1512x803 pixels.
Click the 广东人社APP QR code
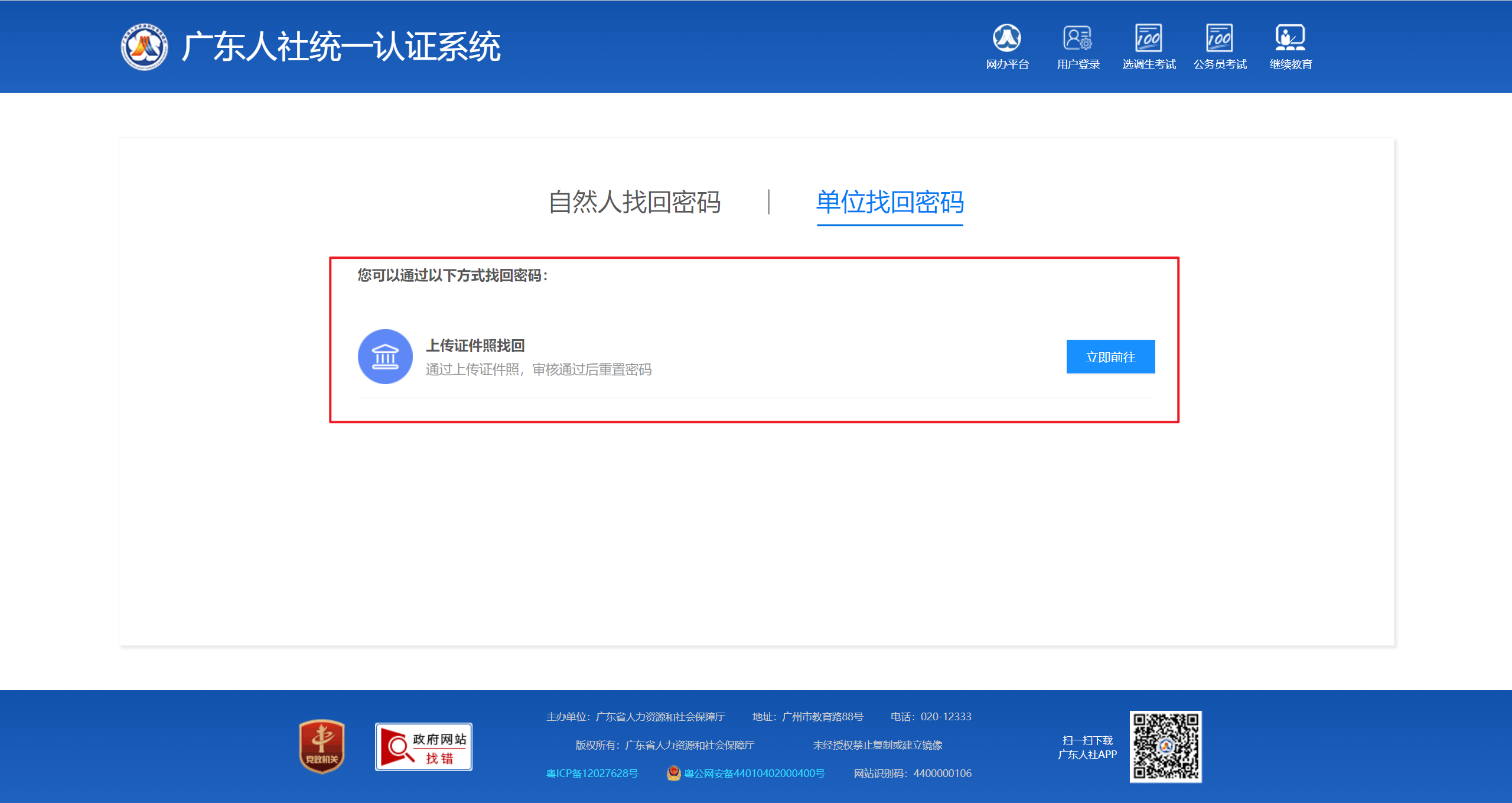[1165, 746]
